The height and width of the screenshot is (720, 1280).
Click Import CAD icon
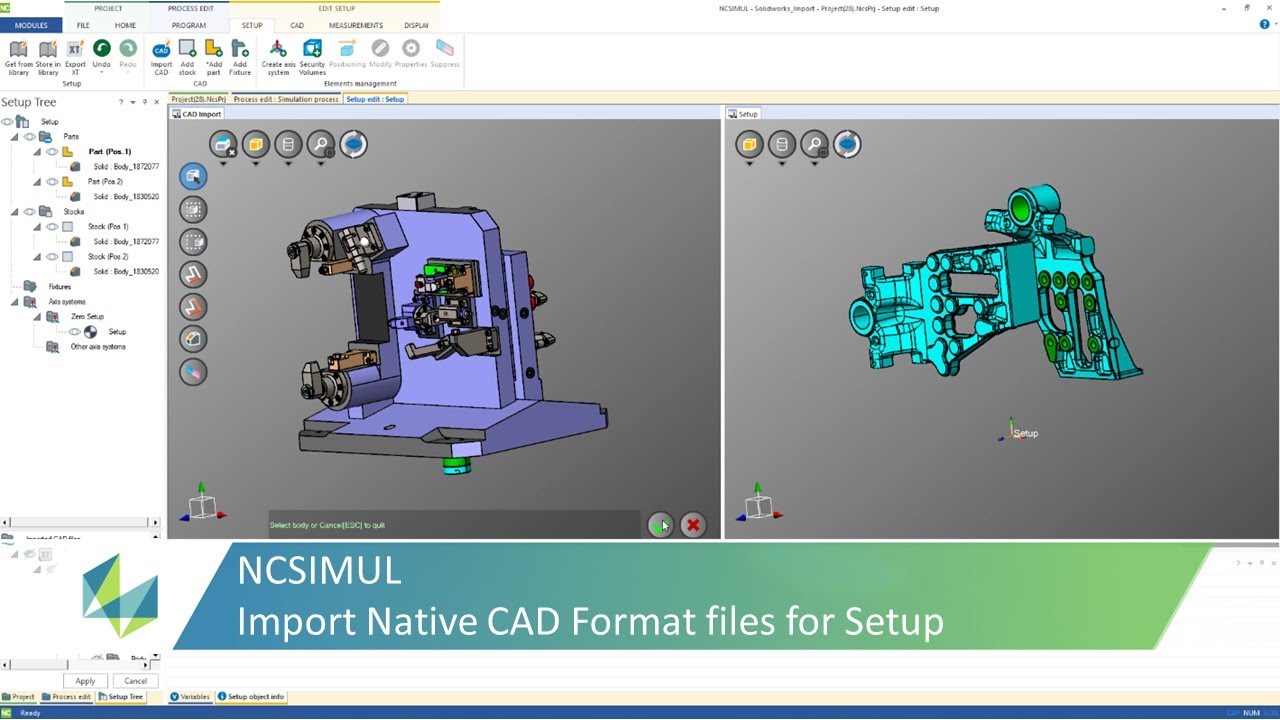click(161, 49)
